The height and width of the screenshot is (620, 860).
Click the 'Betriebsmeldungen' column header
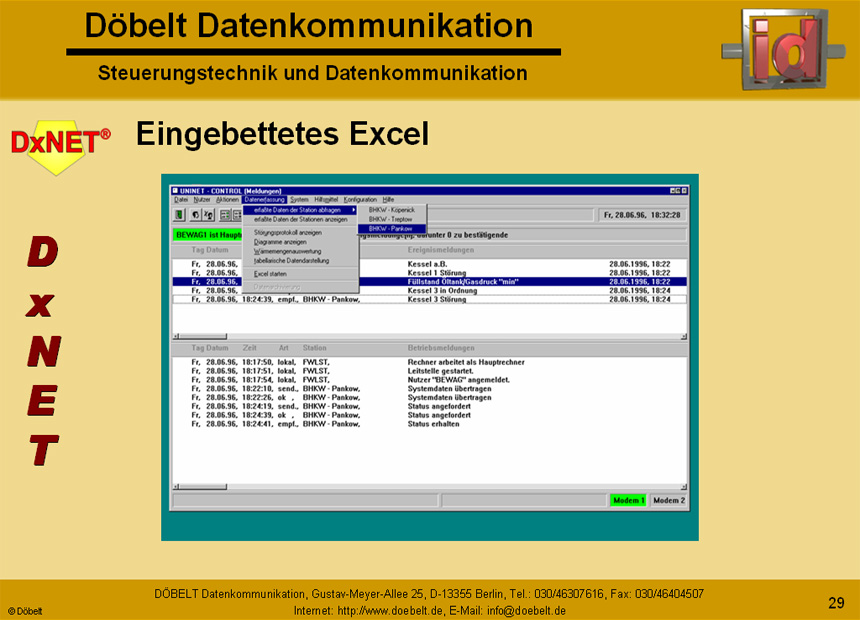coord(441,348)
